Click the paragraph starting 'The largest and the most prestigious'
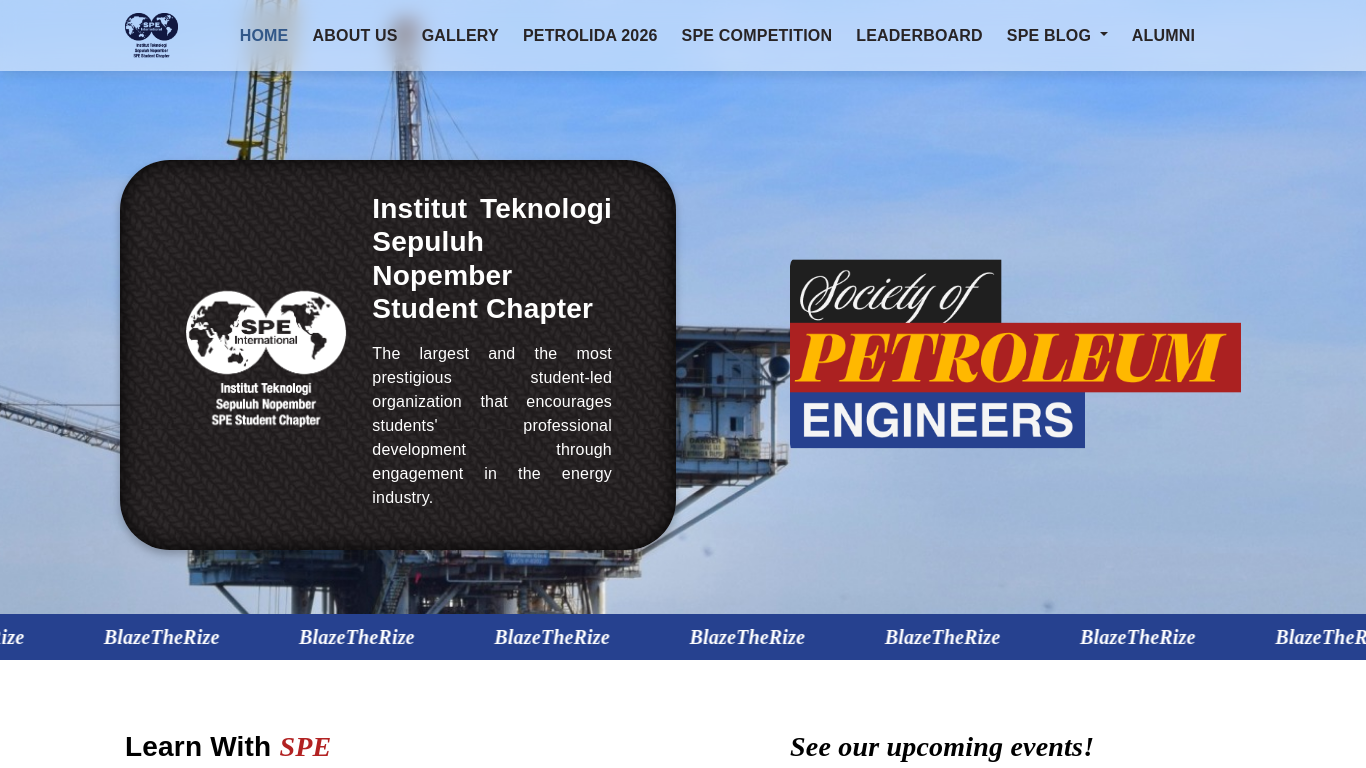The image size is (1366, 768). tap(492, 426)
